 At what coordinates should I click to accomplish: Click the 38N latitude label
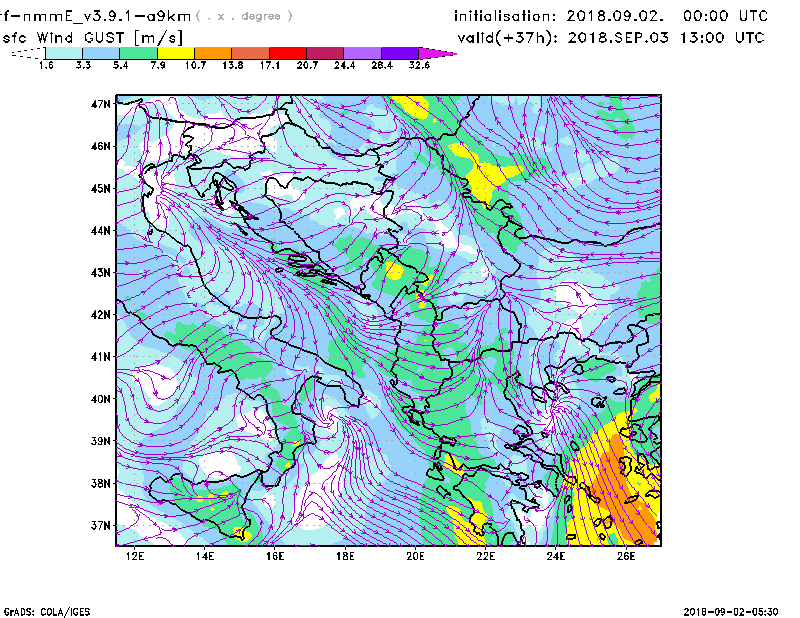click(101, 483)
